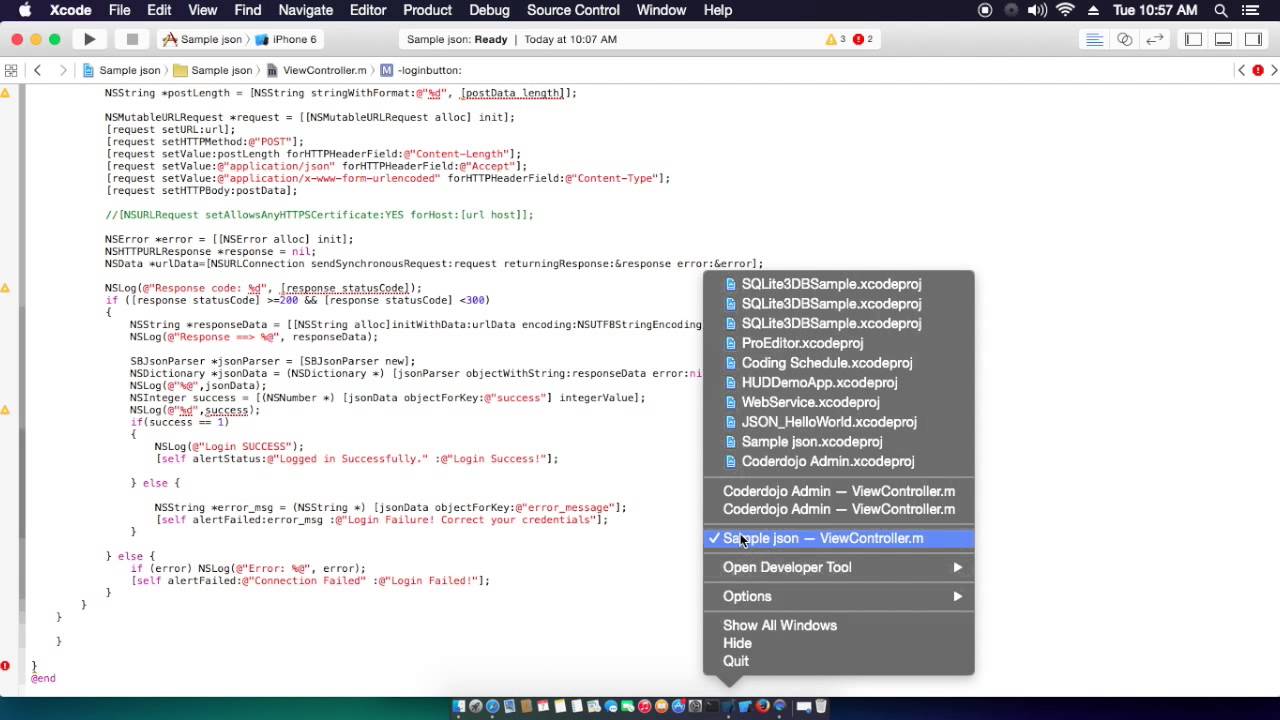Open the Navigate menu
This screenshot has width=1280, height=720.
coord(305,10)
